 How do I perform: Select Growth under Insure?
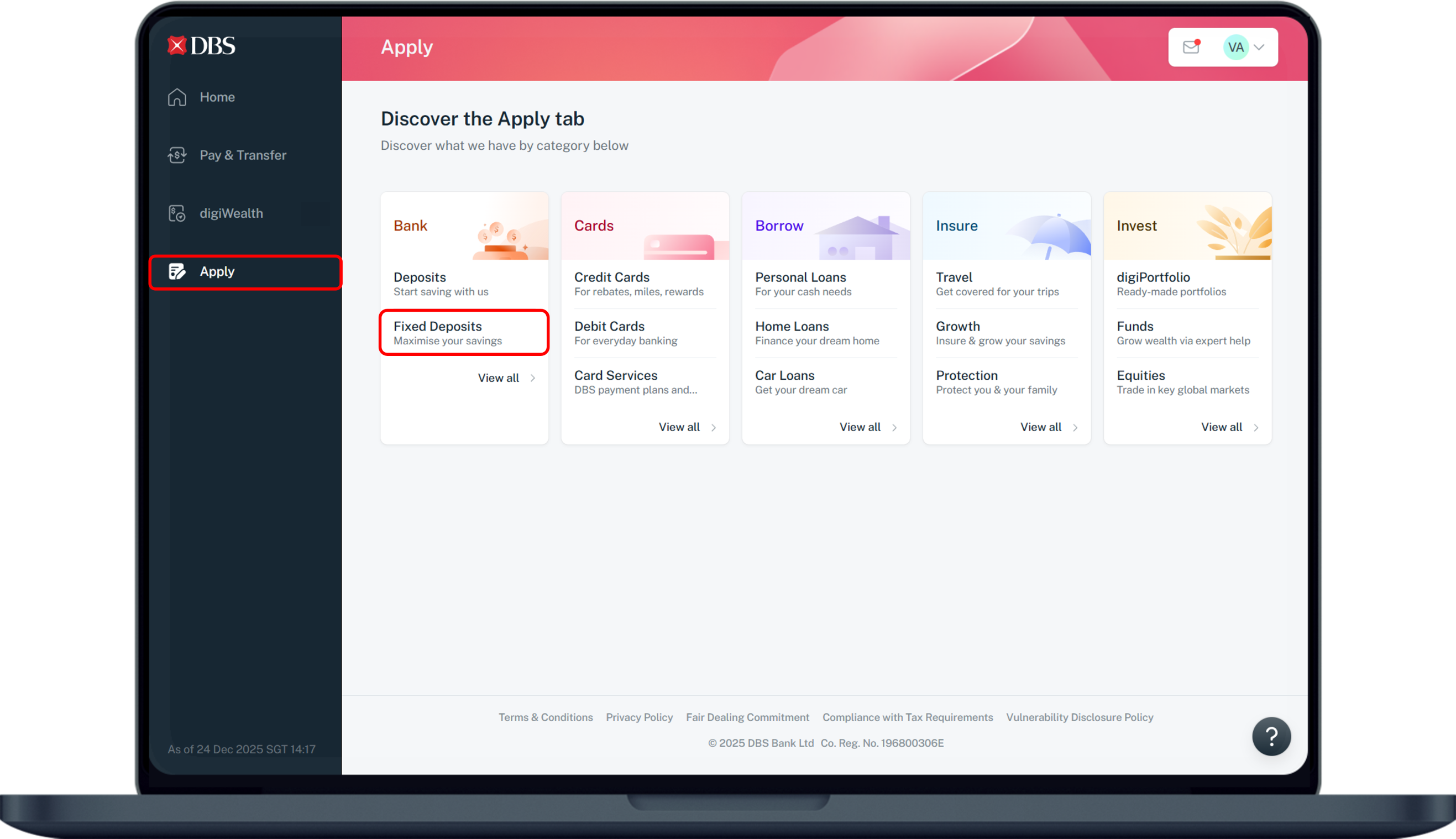(1007, 333)
